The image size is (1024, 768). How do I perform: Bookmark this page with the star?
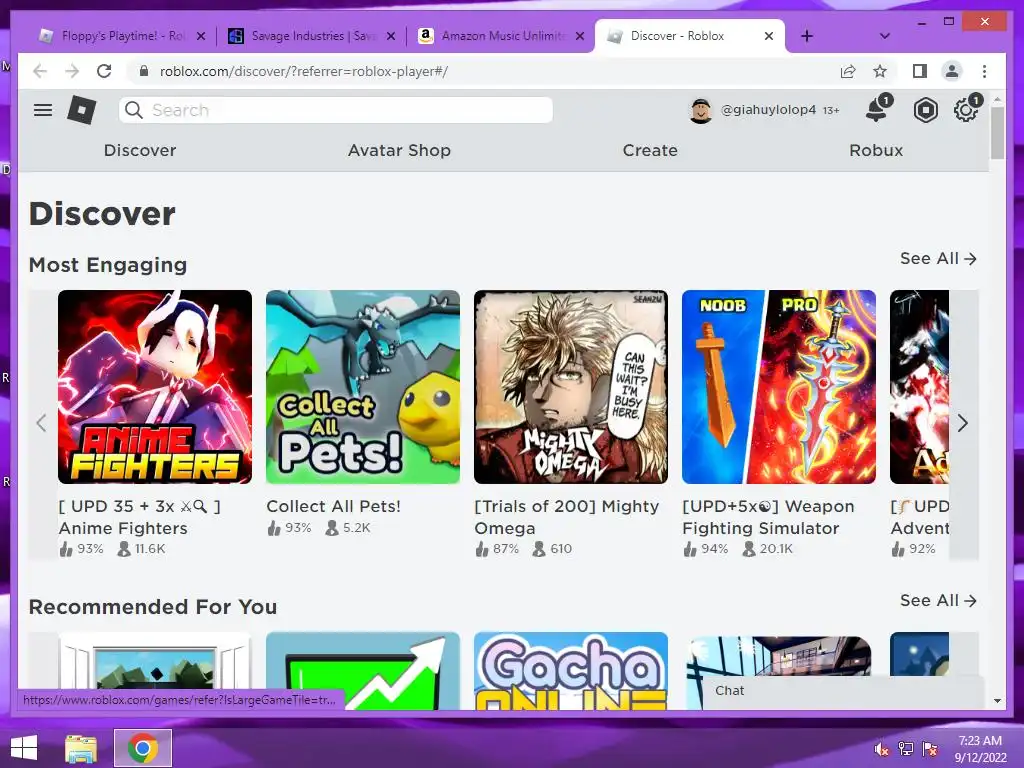(880, 71)
